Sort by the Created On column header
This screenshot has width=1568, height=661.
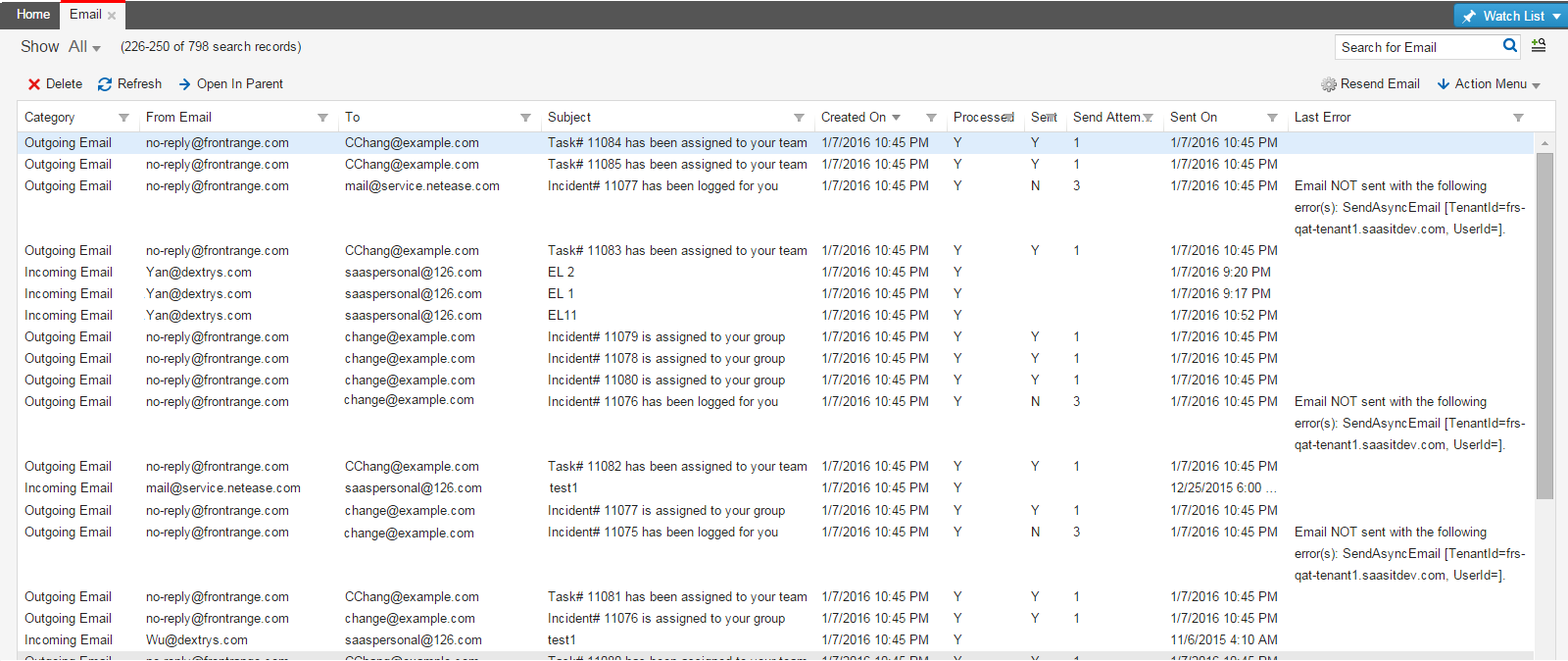tap(853, 118)
